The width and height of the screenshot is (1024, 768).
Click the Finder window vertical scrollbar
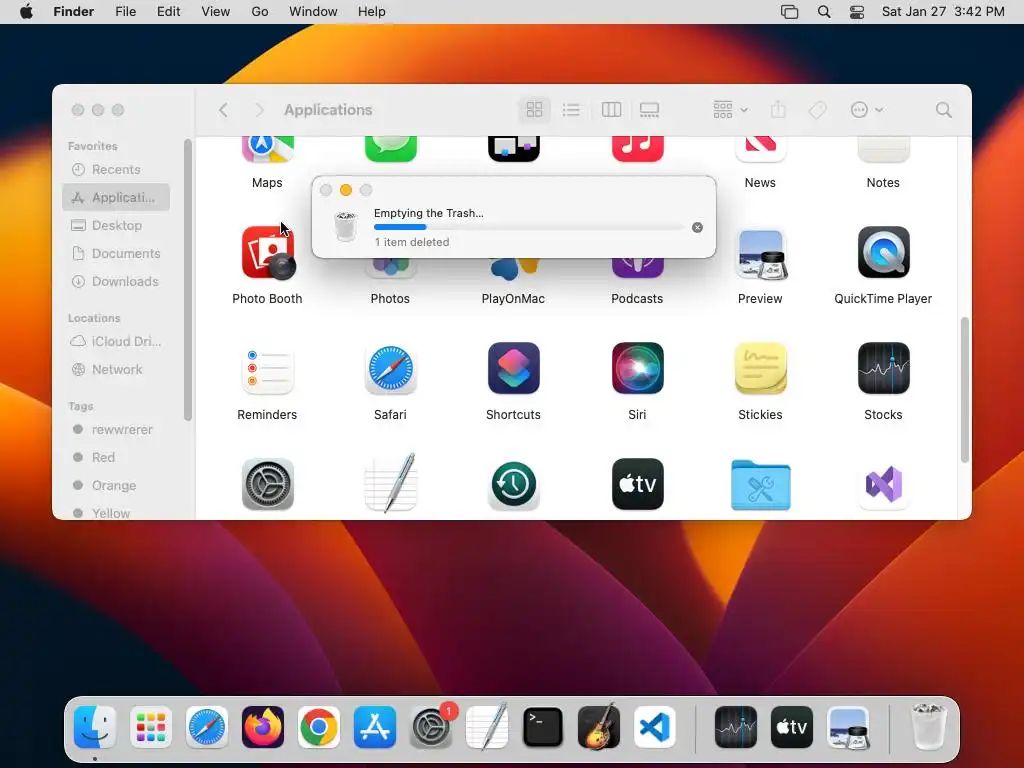965,390
